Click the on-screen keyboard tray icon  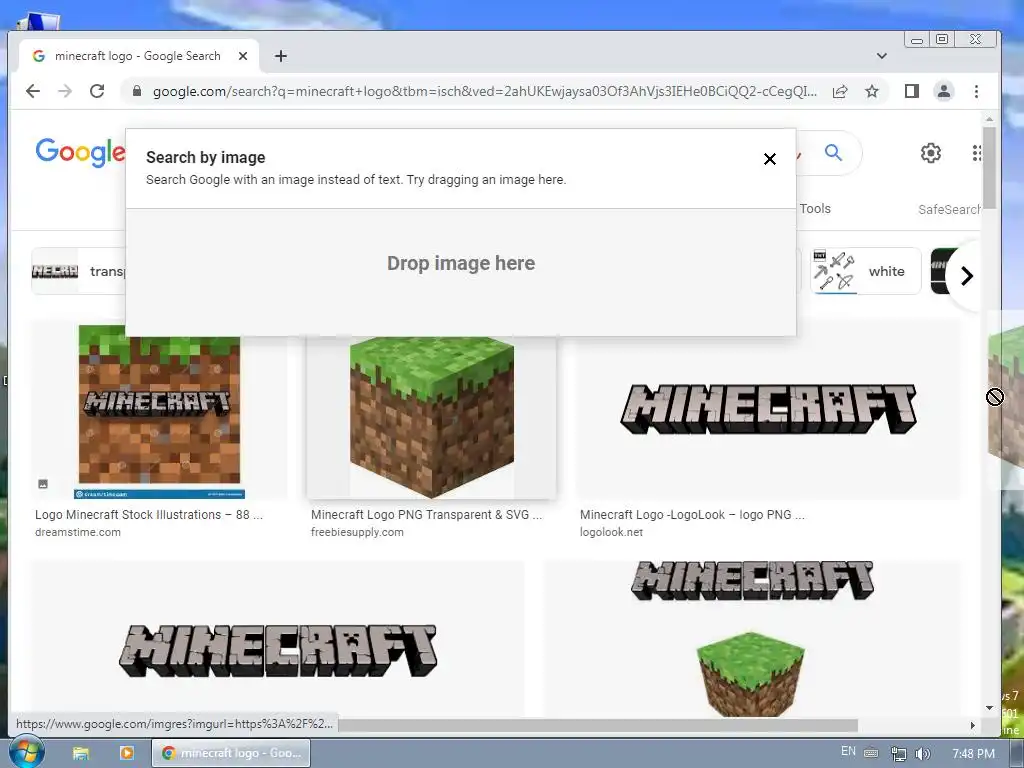click(x=871, y=753)
